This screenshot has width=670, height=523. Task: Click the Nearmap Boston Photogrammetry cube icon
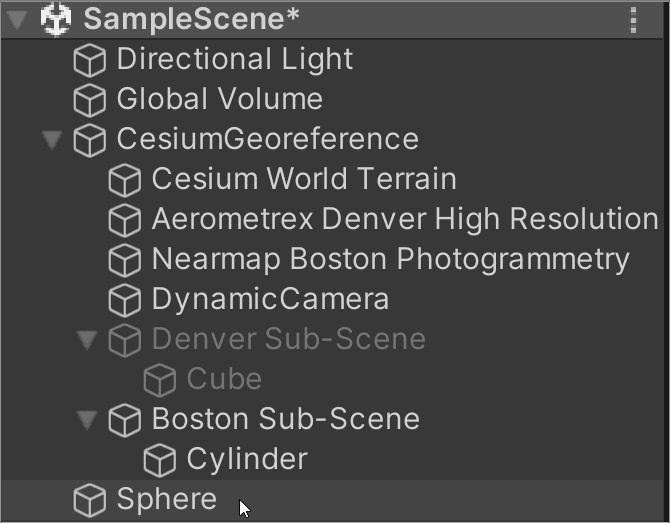point(124,260)
